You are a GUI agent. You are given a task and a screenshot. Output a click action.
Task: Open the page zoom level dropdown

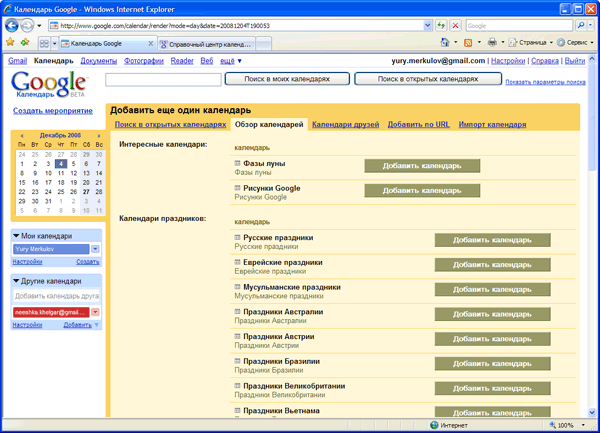pos(583,425)
